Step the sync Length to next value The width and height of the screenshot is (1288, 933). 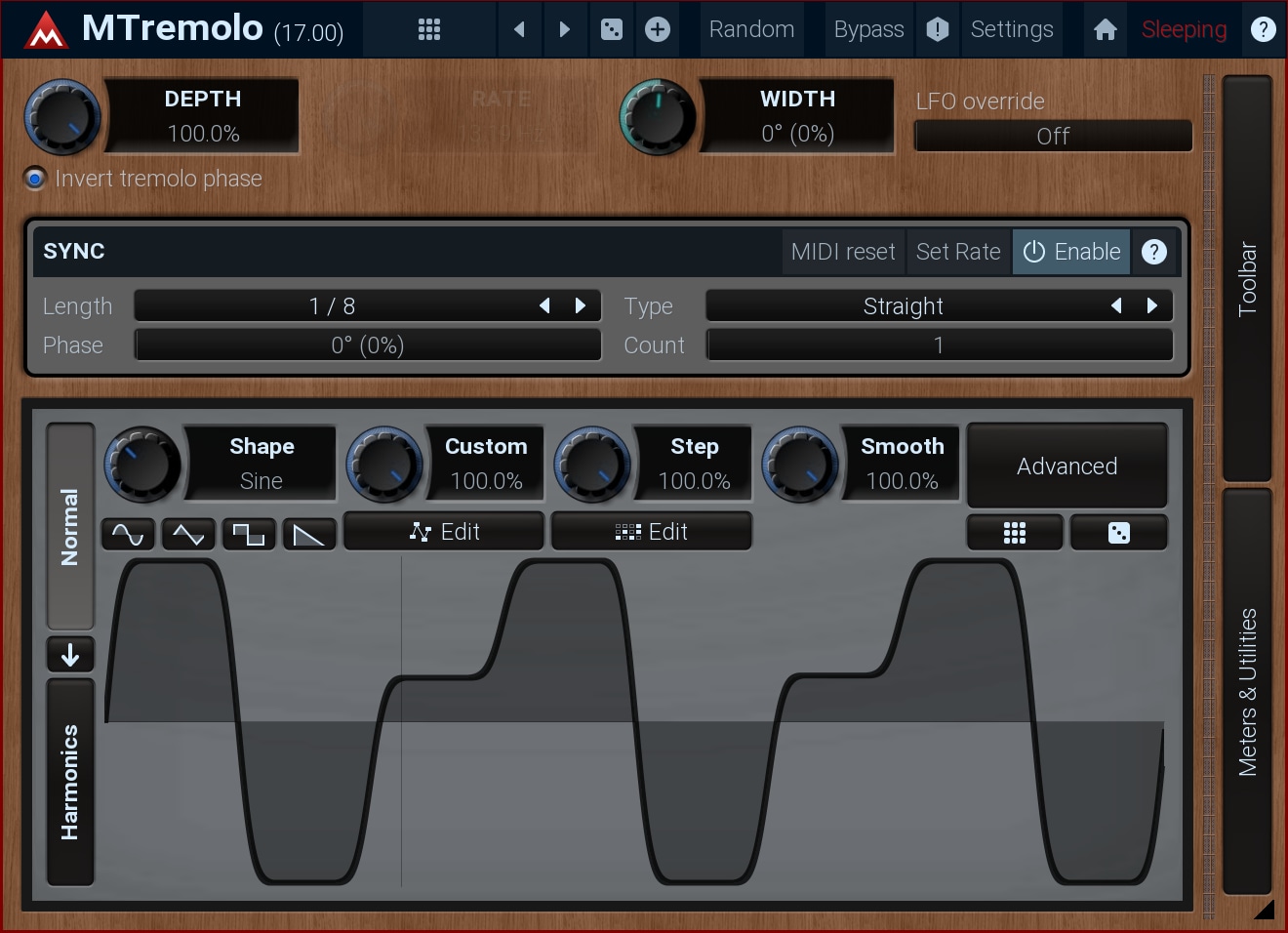(581, 305)
